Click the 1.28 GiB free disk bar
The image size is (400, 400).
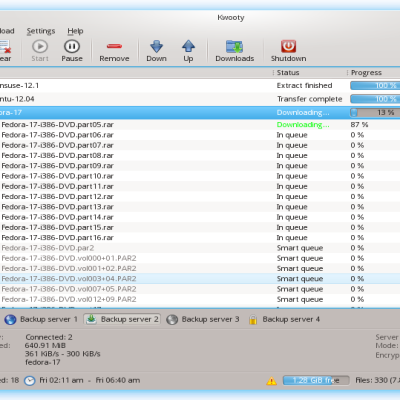[x=316, y=380]
